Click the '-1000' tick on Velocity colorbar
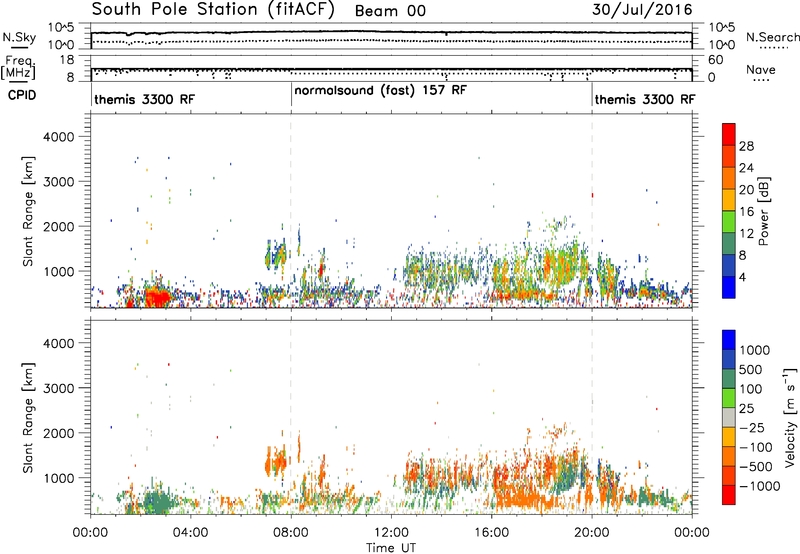This screenshot has height=554, width=800. click(x=759, y=486)
